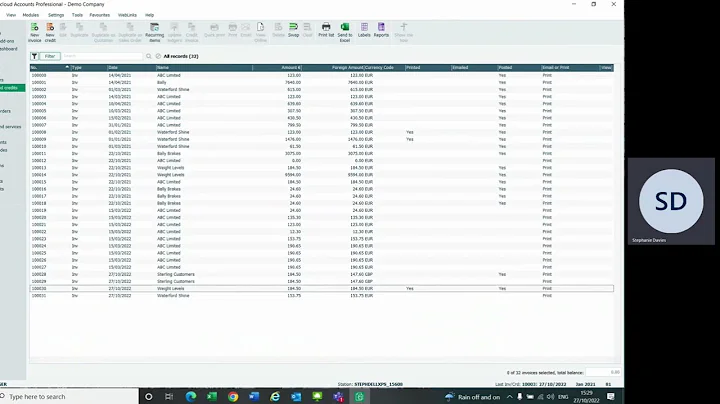Sort by the Emailed column header
The image size is (720, 404).
pos(474,67)
